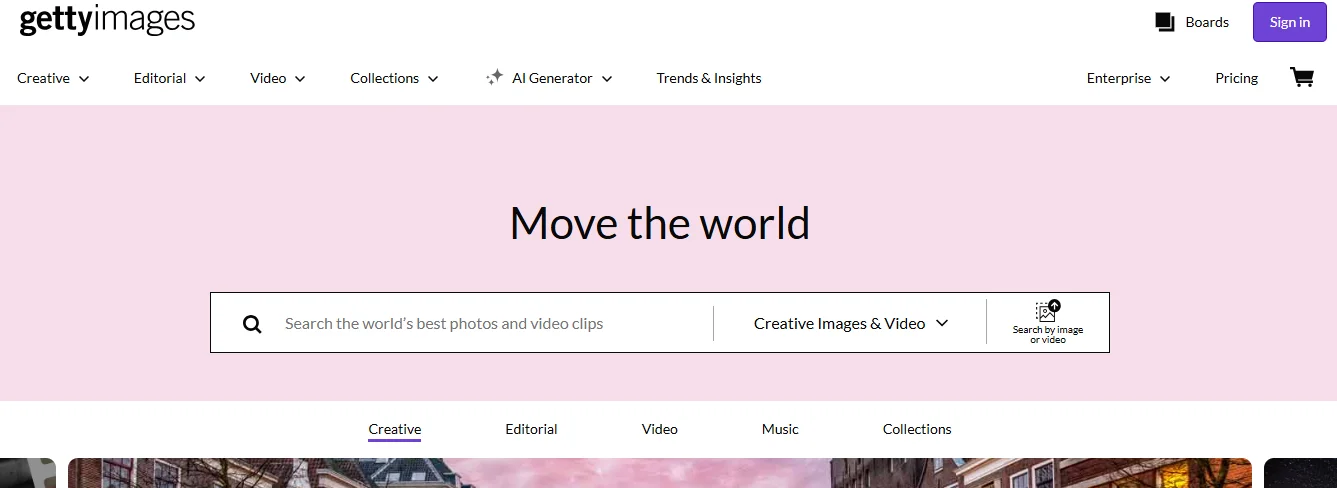Click the Boards stack icon
Viewport: 1337px width, 488px height.
pos(1164,22)
